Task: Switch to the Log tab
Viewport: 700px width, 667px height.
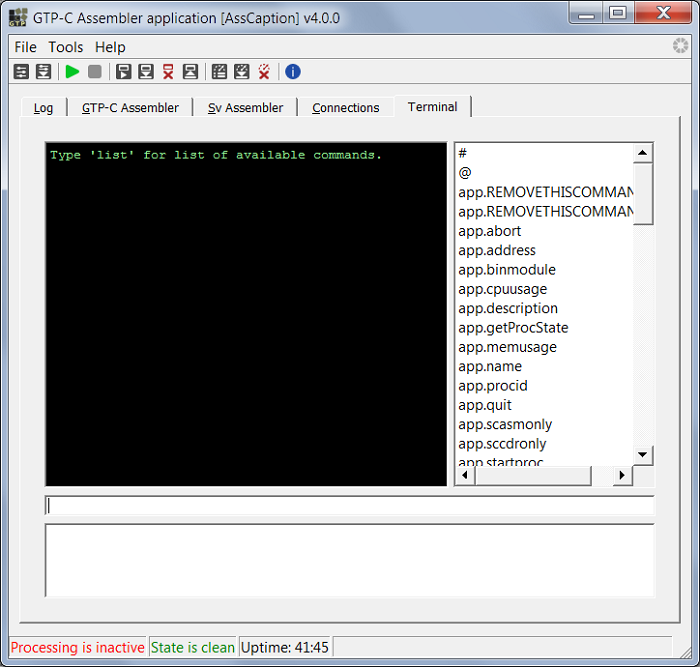Action: tap(43, 108)
